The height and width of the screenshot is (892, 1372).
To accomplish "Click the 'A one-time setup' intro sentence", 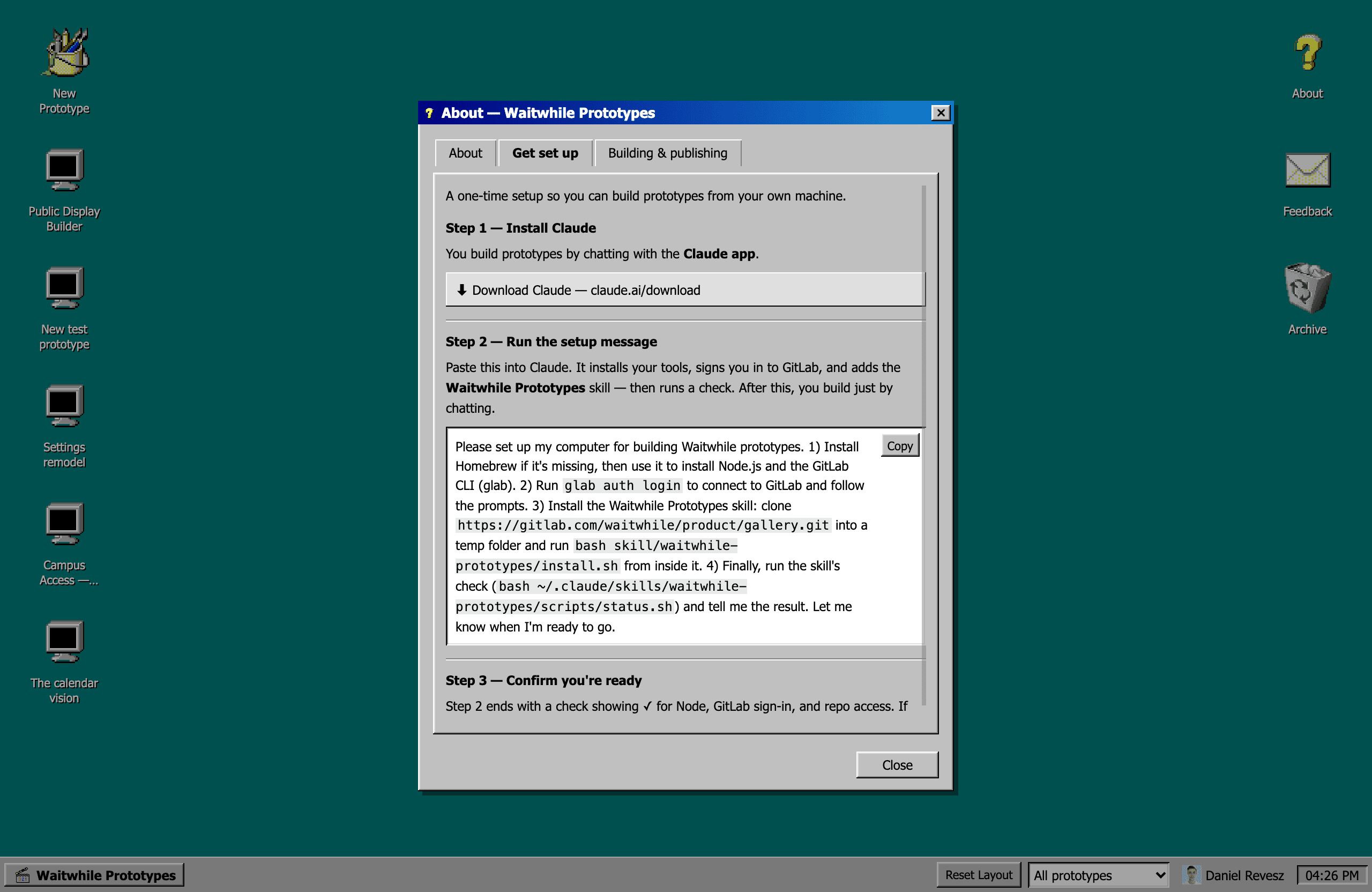I will (x=646, y=196).
